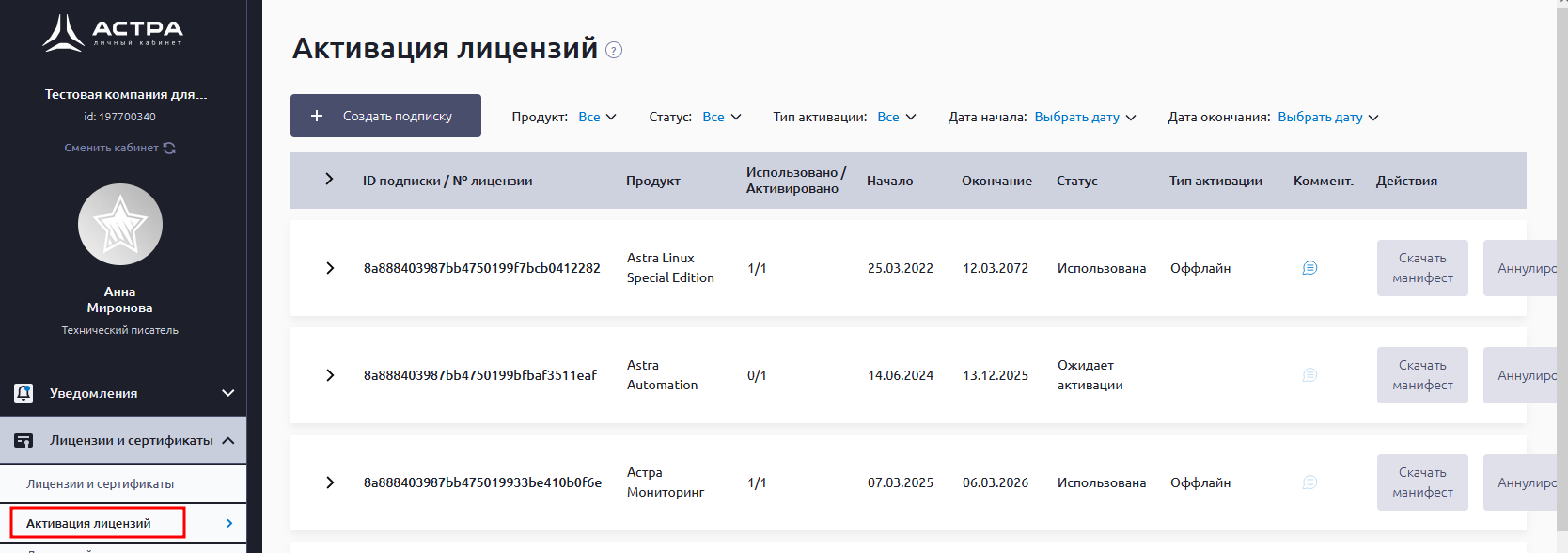Image resolution: width=1568 pixels, height=553 pixels.
Task: Open Лицензии и сертификаты submenu item
Action: [100, 483]
